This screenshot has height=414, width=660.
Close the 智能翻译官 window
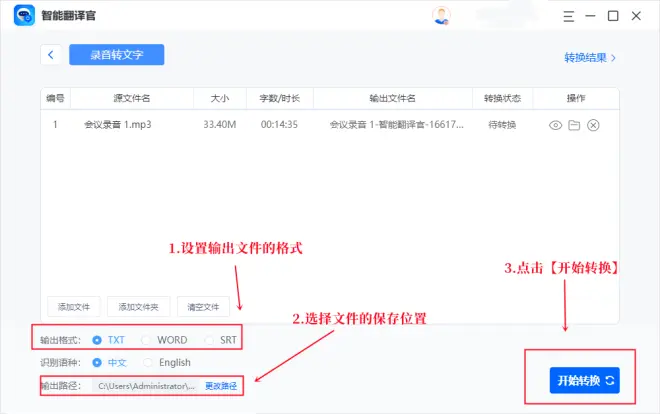click(x=636, y=16)
